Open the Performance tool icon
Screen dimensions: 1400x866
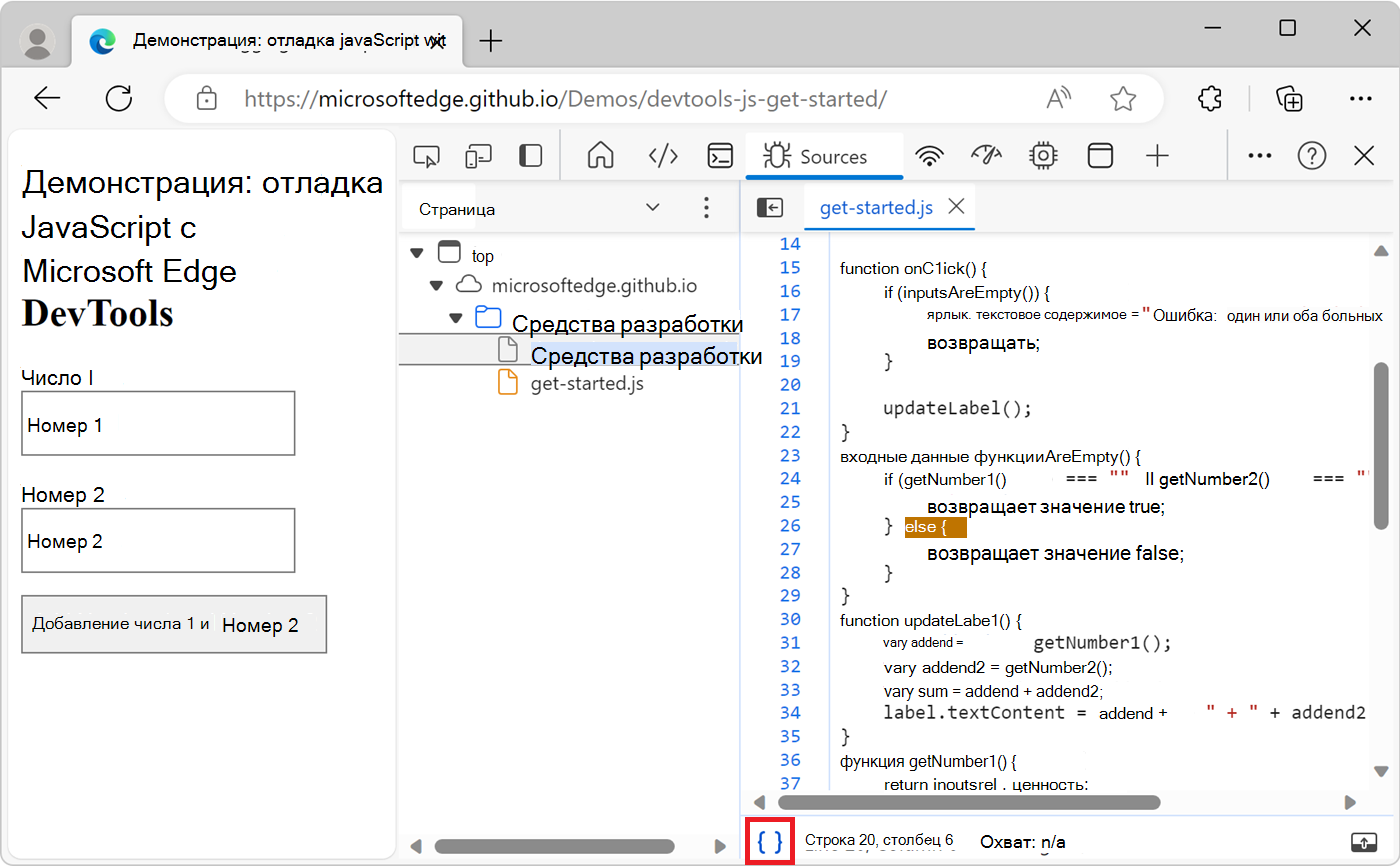[x=986, y=156]
